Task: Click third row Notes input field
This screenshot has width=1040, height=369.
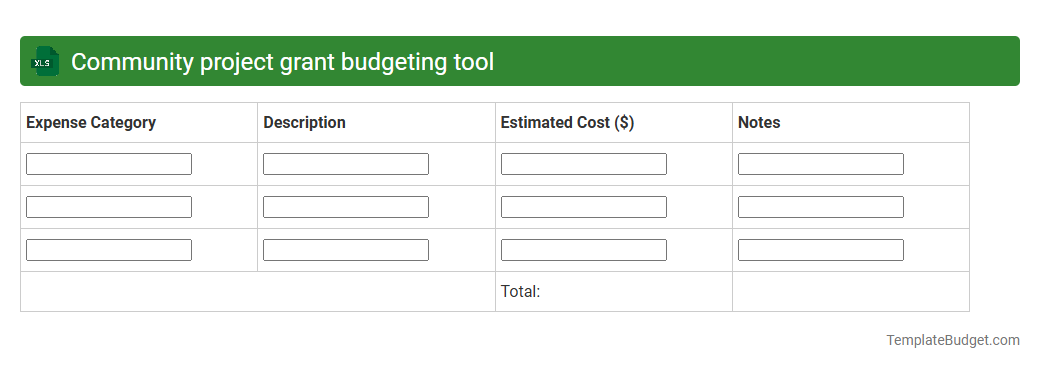Action: pyautogui.click(x=820, y=250)
